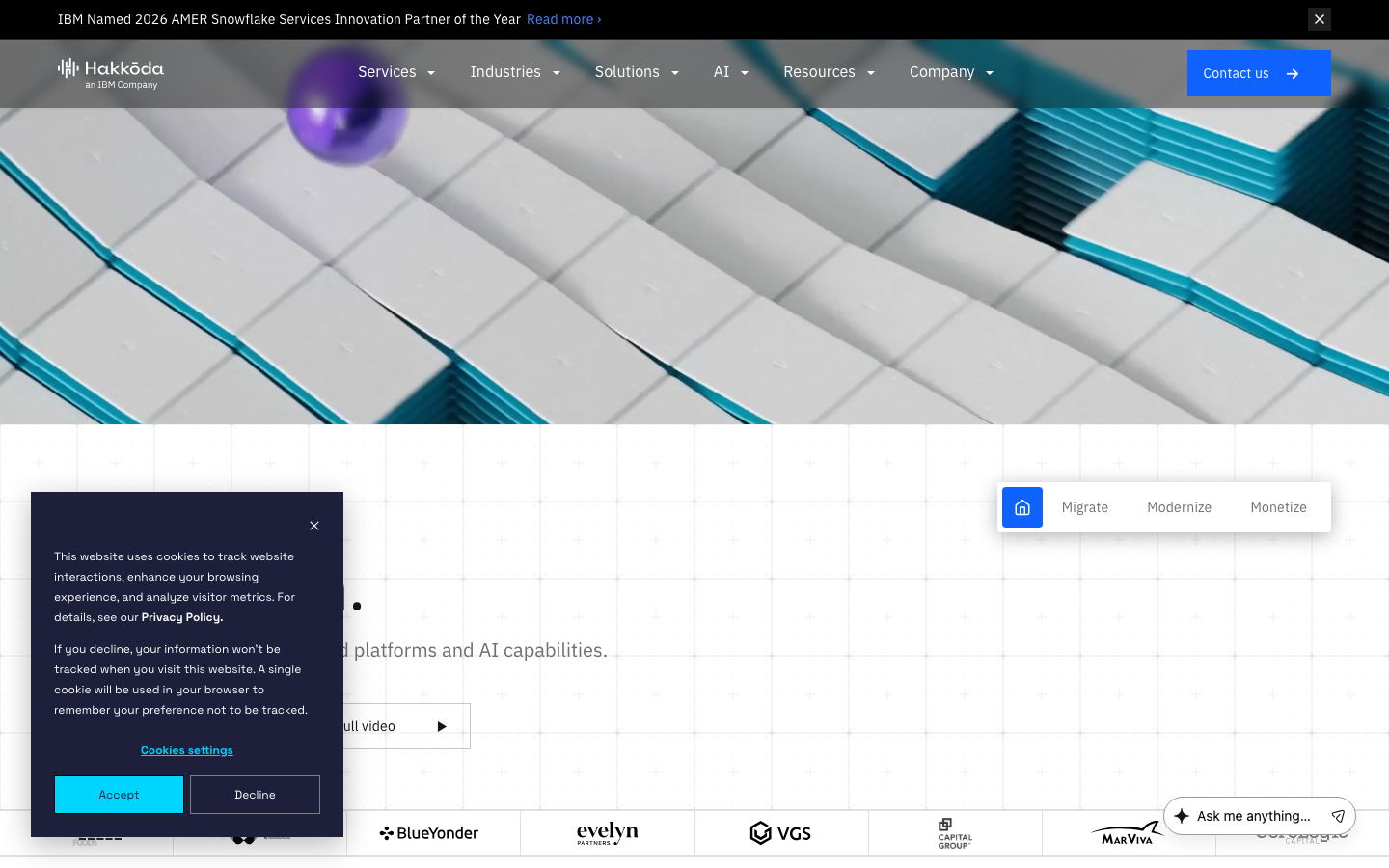Viewport: 1389px width, 868px height.
Task: Click the evelyn partners logo
Action: coord(608,833)
